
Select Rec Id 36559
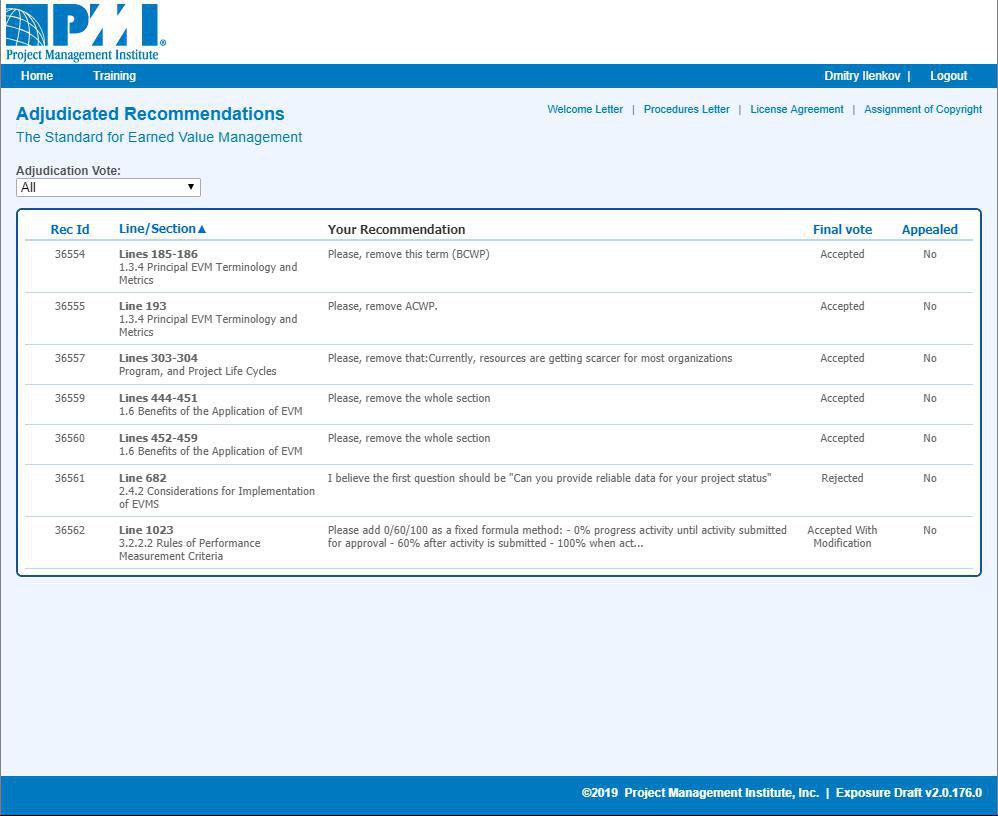click(x=70, y=398)
